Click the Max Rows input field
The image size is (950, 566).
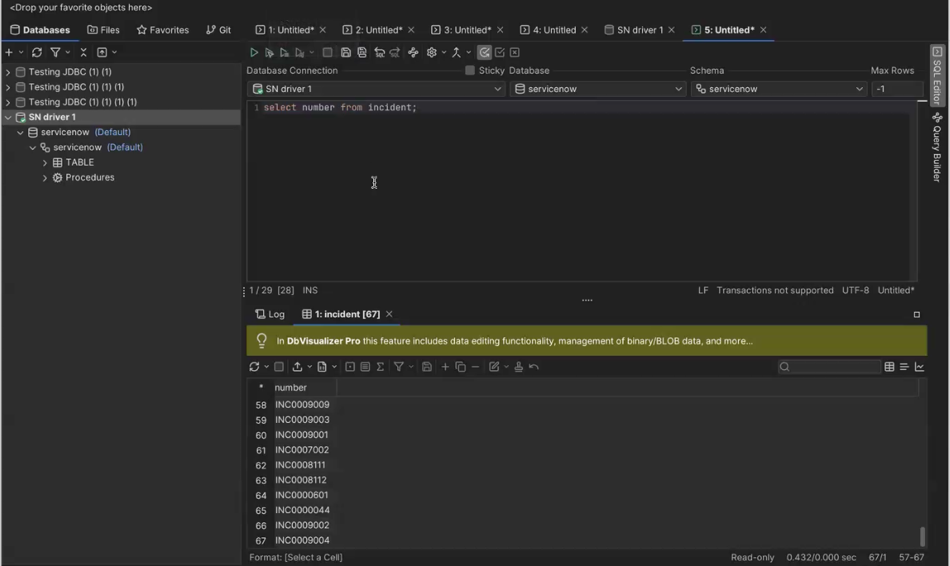(897, 89)
